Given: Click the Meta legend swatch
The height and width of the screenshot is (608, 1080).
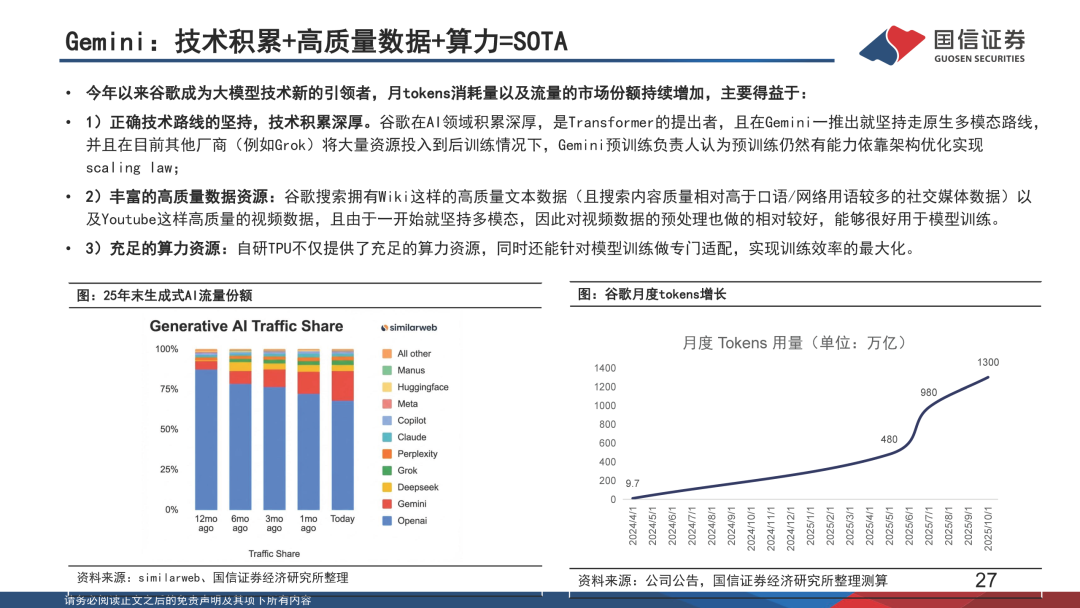Looking at the screenshot, I should point(386,404).
